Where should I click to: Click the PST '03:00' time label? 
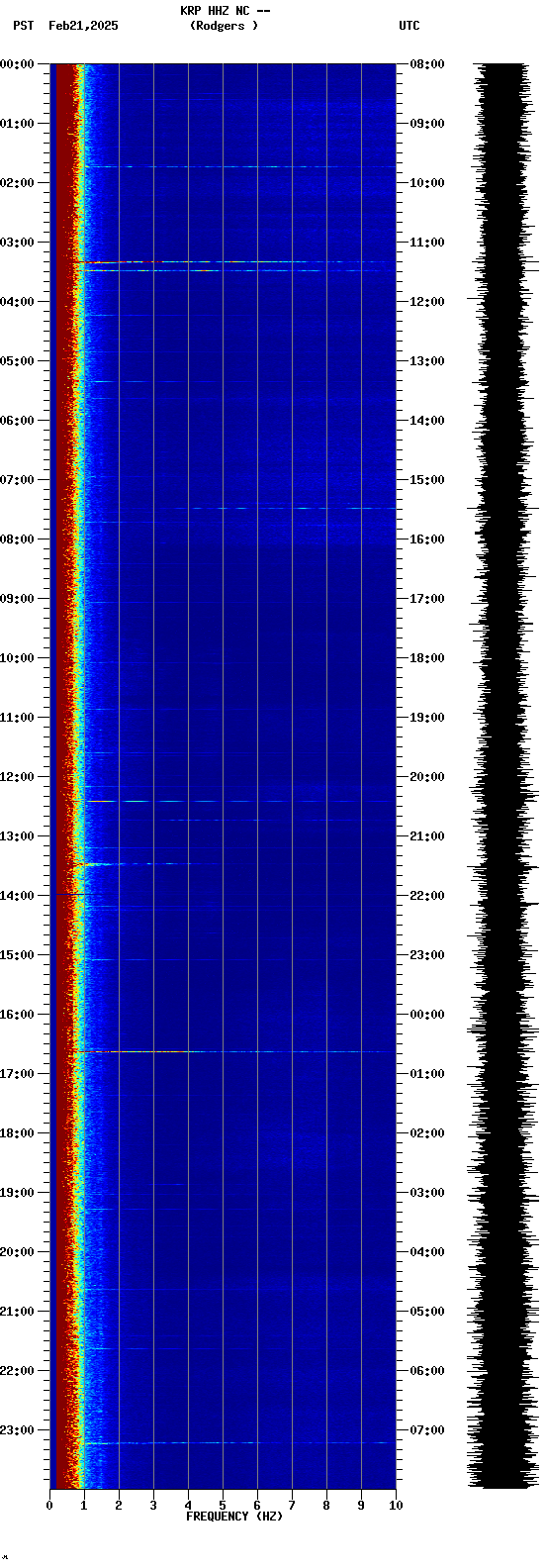click(17, 243)
